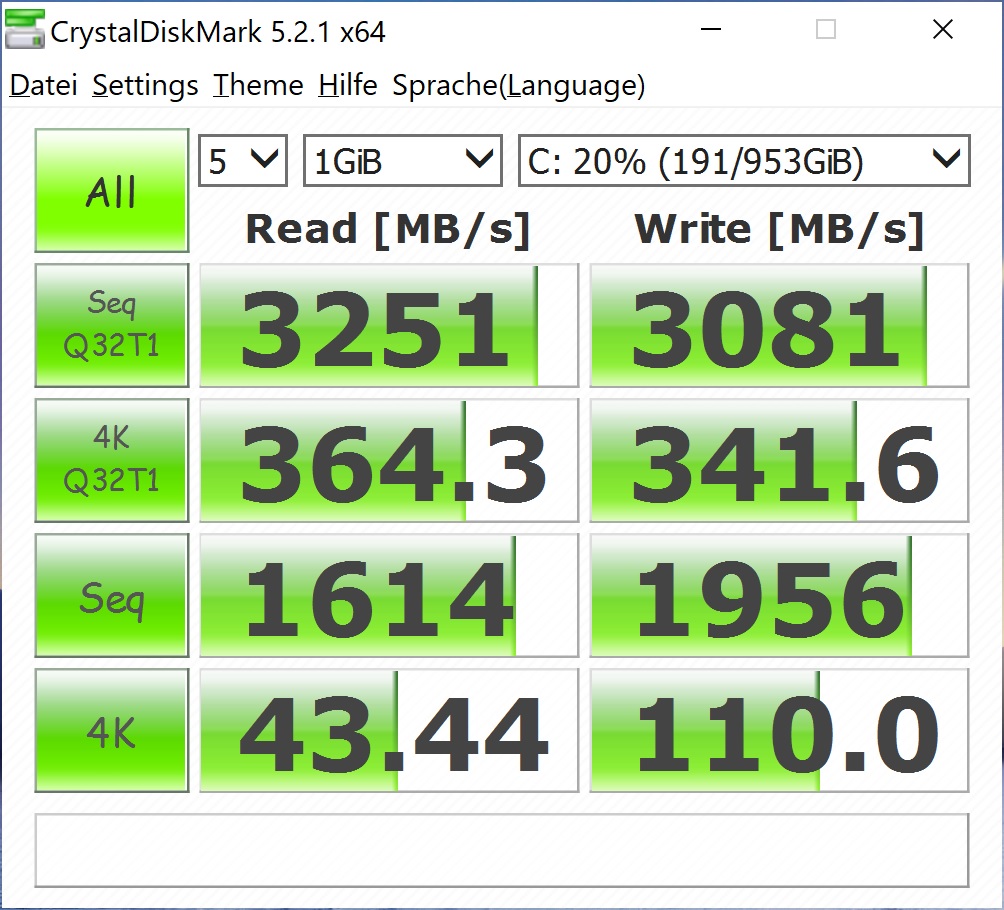Select the 4K Q32T1 read result 364.3

[x=389, y=460]
